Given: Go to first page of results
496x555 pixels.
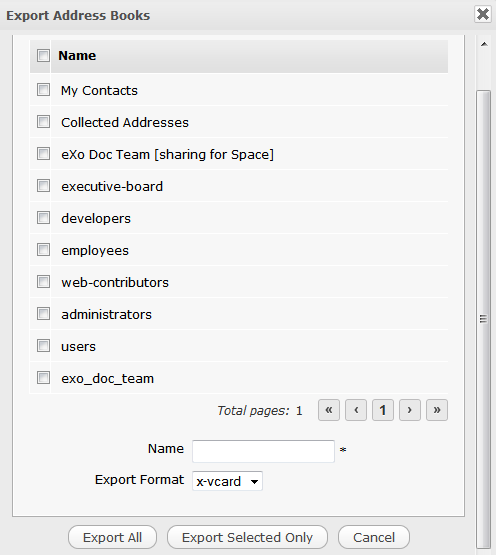Looking at the screenshot, I should coord(329,410).
